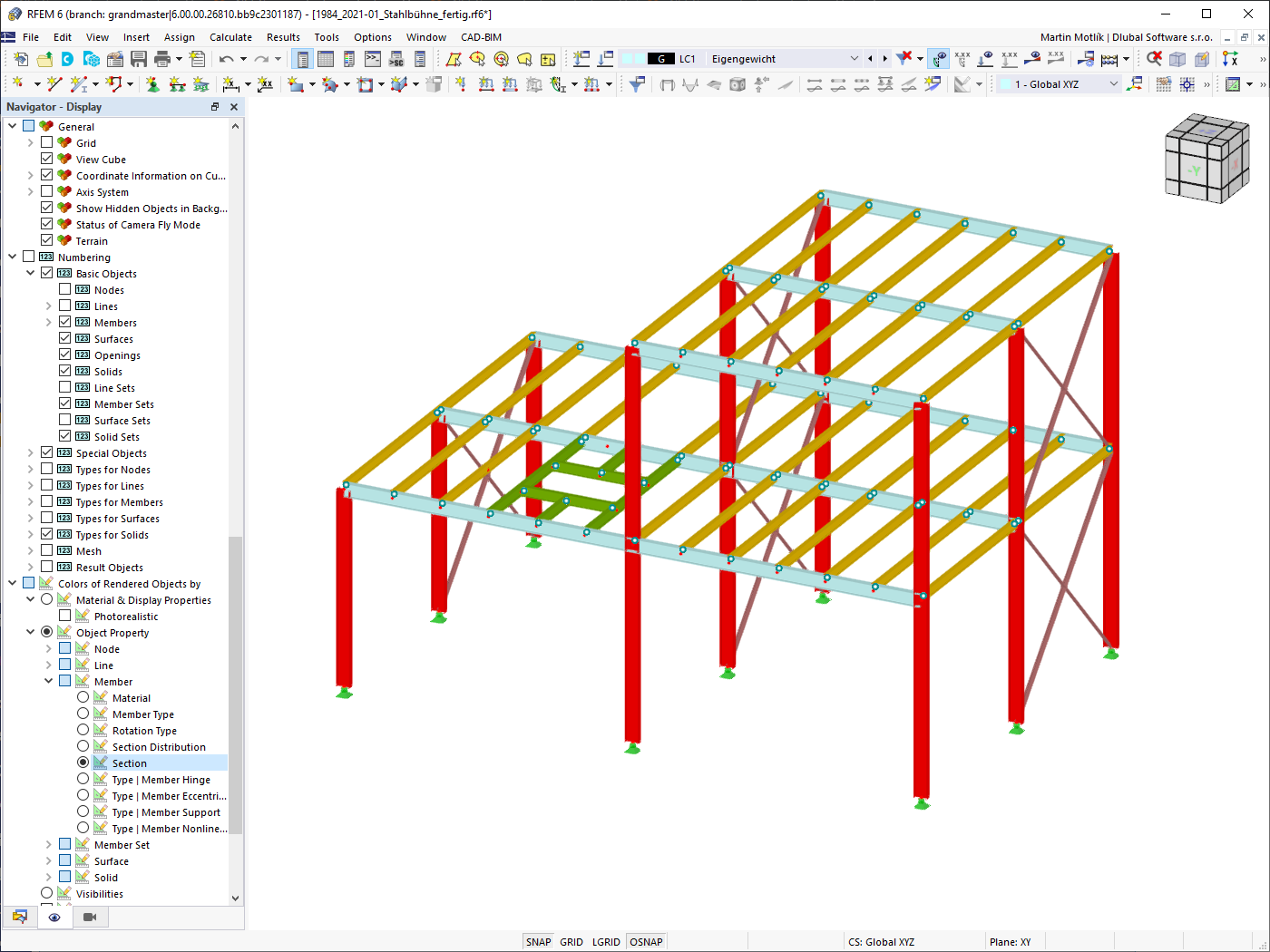The height and width of the screenshot is (952, 1270).
Task: Click the camera icon at navigator bottom
Action: (88, 917)
